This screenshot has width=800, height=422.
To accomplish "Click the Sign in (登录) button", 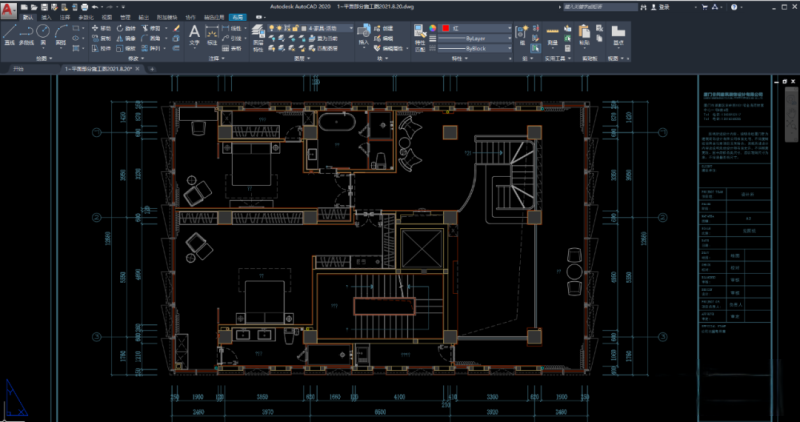I will click(x=661, y=7).
